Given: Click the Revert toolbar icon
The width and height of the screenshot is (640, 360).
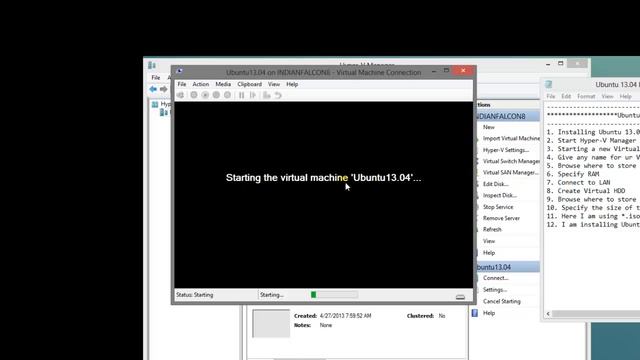Looking at the screenshot, I should pos(278,95).
